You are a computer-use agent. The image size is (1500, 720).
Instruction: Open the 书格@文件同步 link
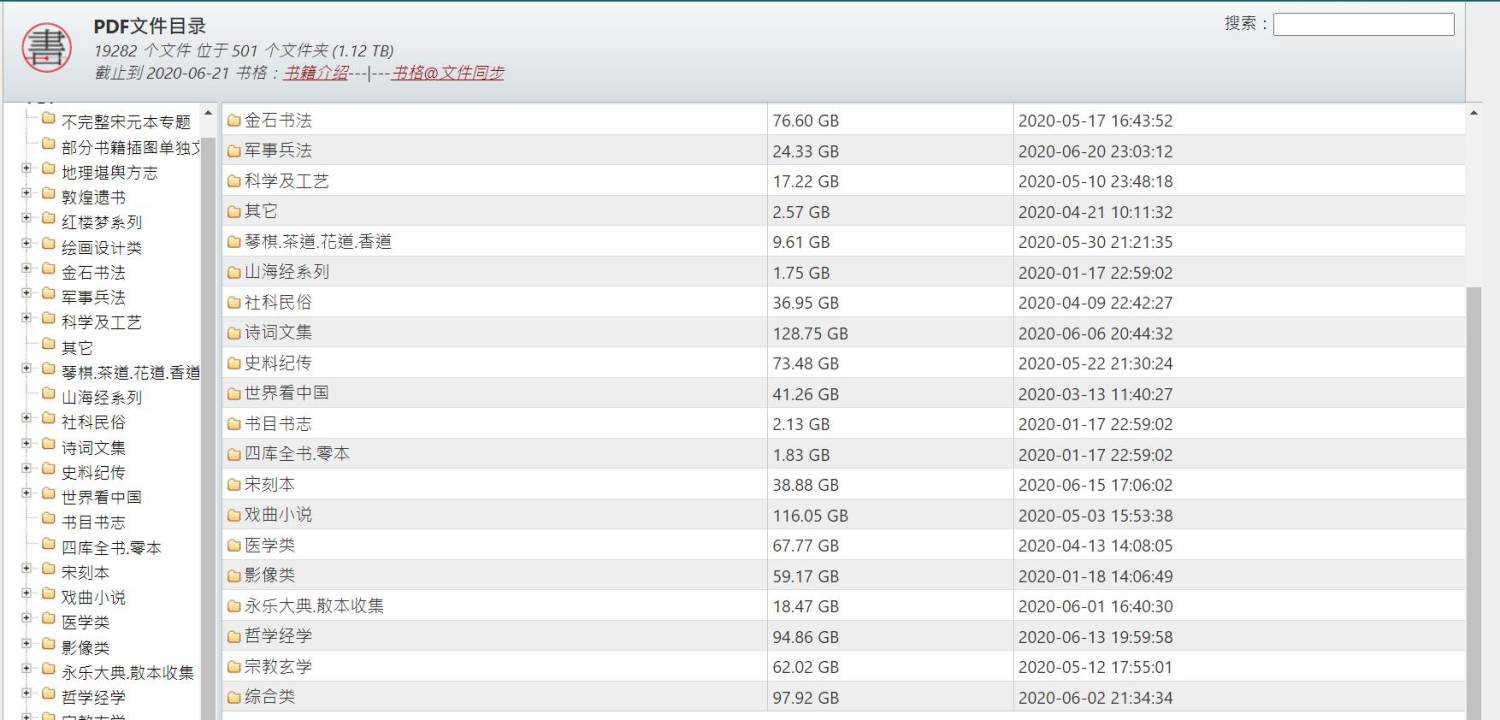(447, 73)
